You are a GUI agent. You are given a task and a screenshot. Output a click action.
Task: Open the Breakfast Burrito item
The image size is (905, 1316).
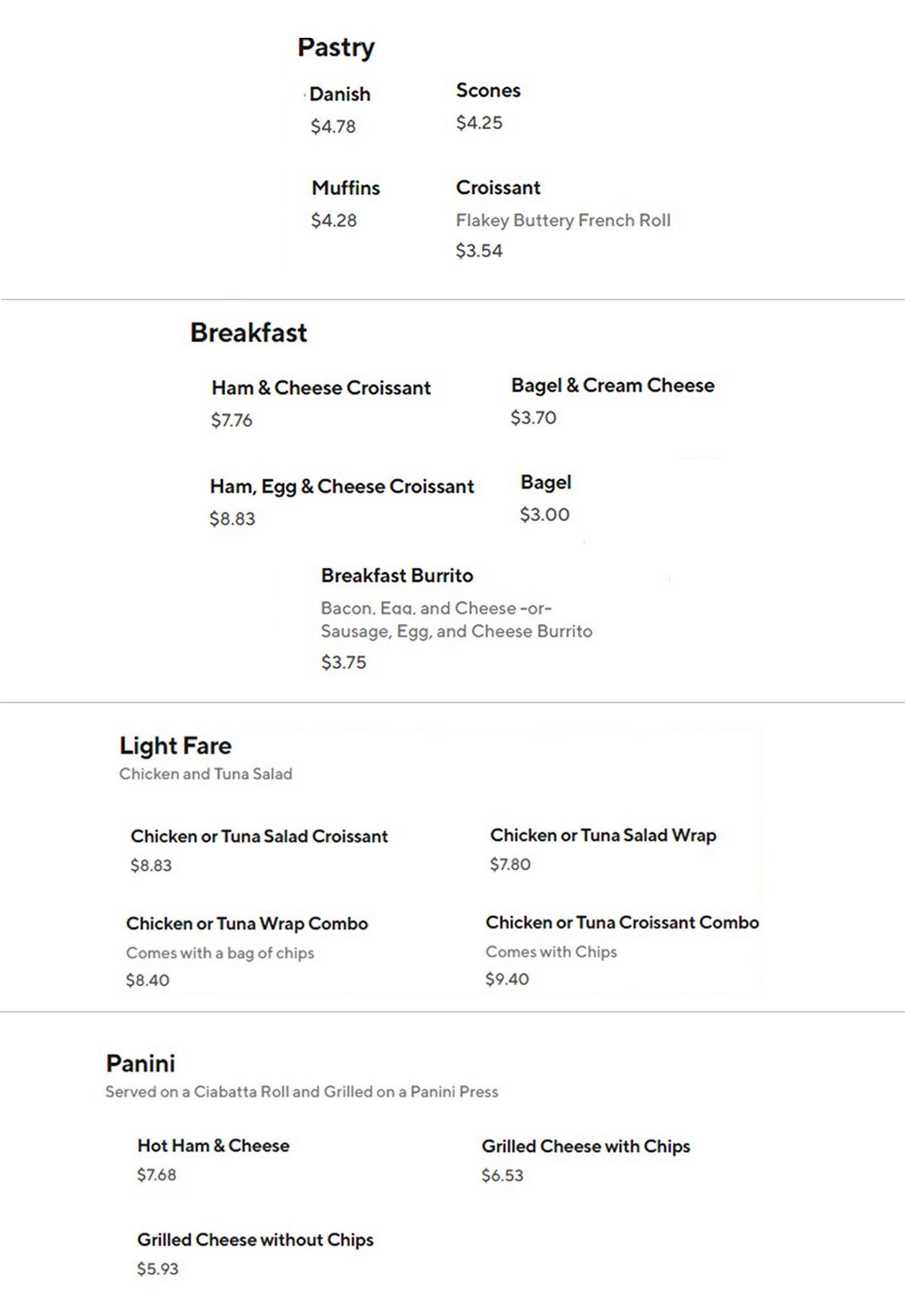click(397, 576)
